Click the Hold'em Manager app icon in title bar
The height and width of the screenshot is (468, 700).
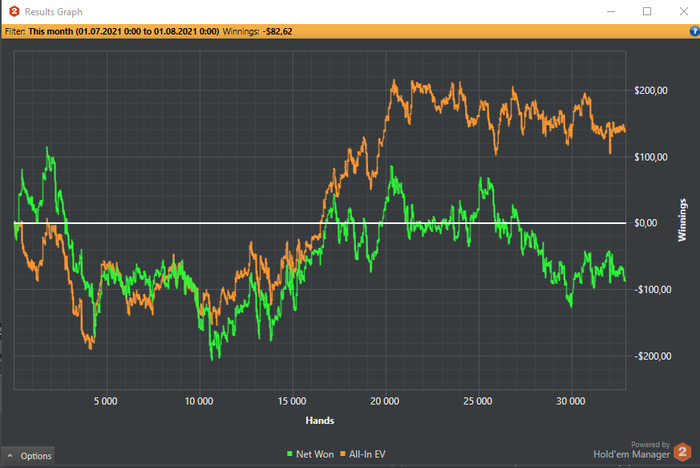(x=14, y=12)
